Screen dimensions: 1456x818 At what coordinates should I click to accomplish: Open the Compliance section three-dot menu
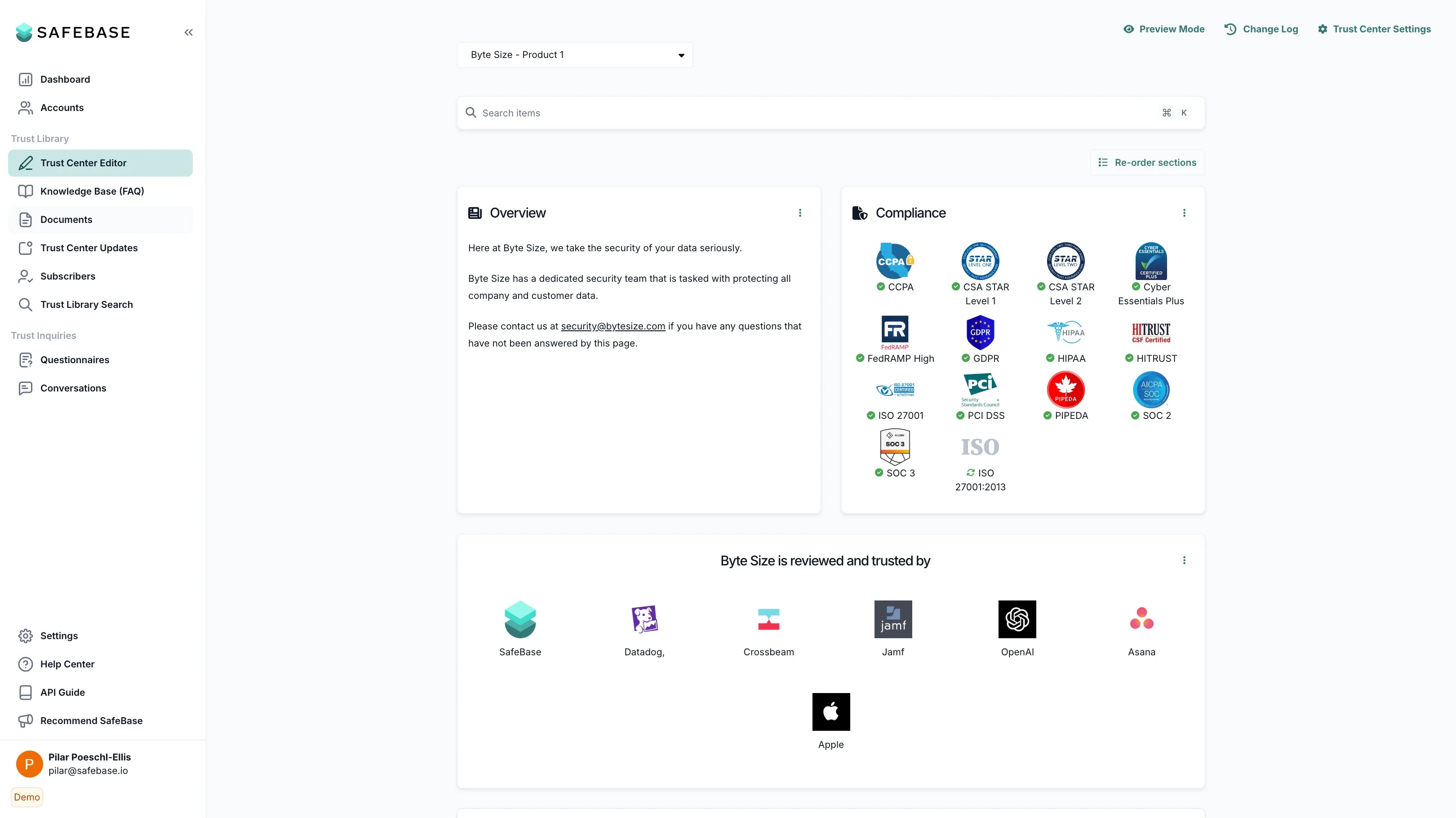click(x=1184, y=213)
